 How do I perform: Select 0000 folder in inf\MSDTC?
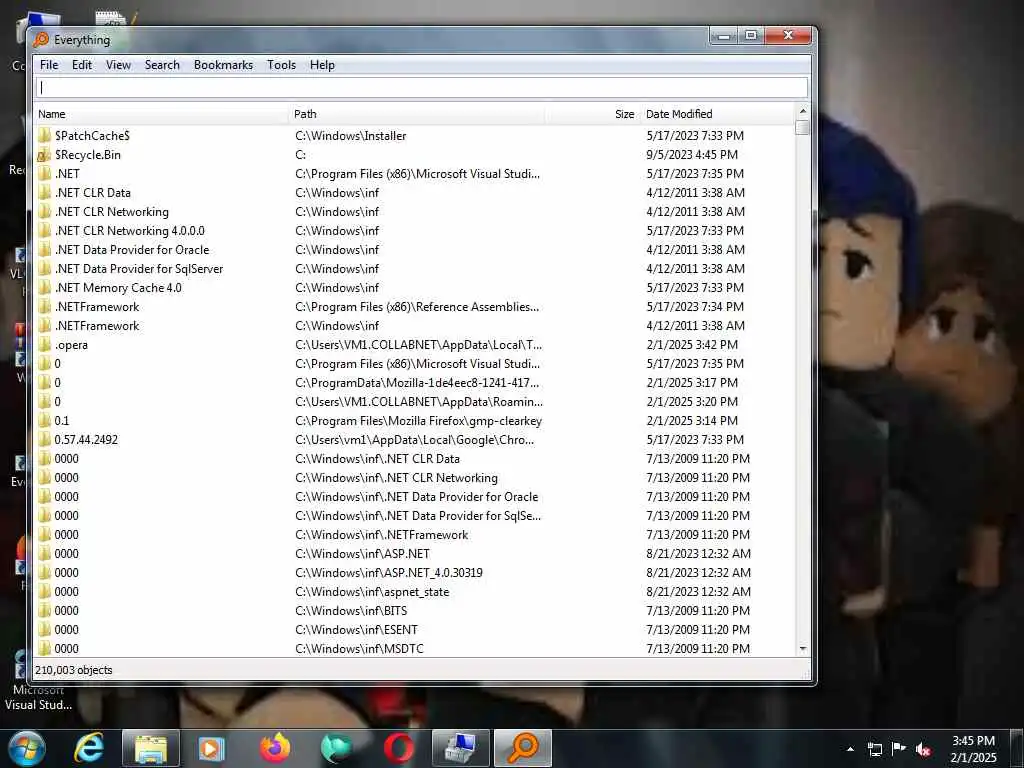pyautogui.click(x=415, y=648)
